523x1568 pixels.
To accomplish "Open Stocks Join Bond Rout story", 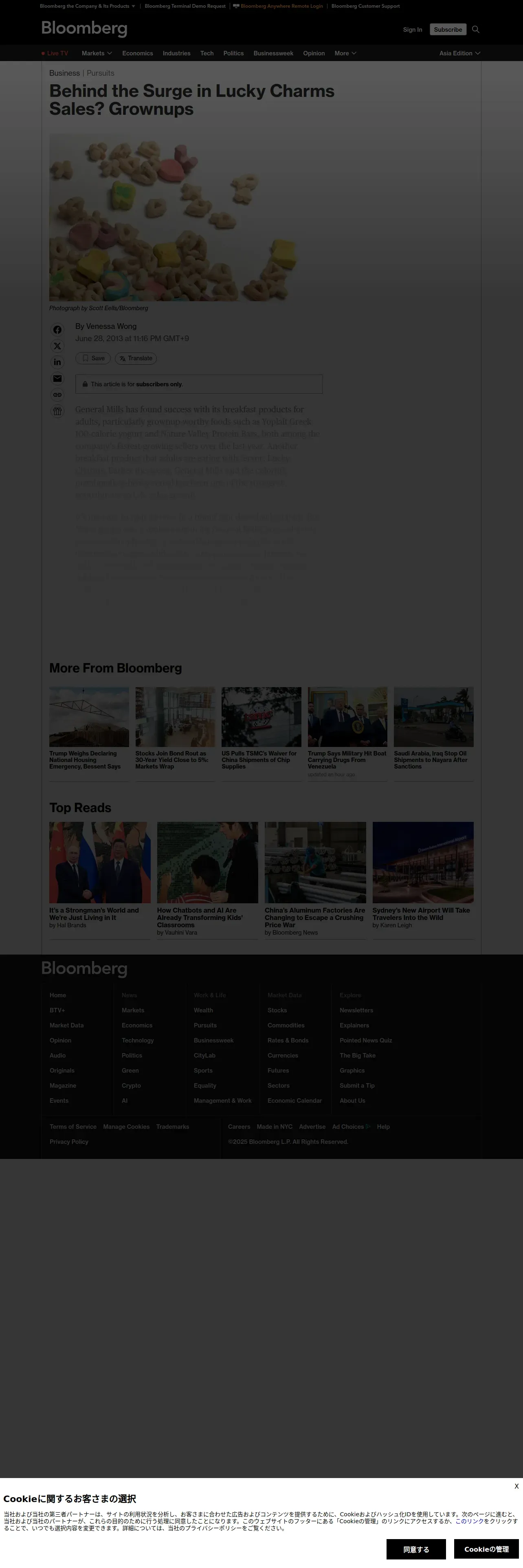I will click(172, 760).
